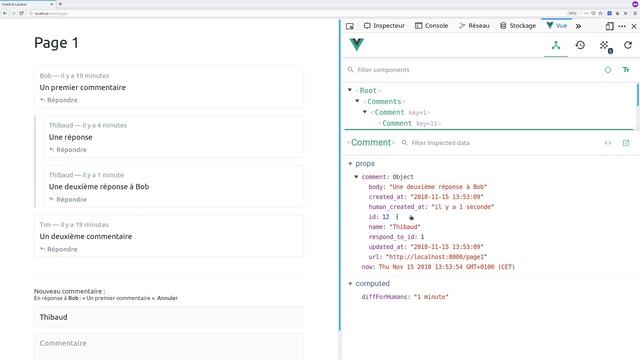Show more devtools tabs chevron
Screen dimensions: 640x360
pyautogui.click(x=578, y=26)
